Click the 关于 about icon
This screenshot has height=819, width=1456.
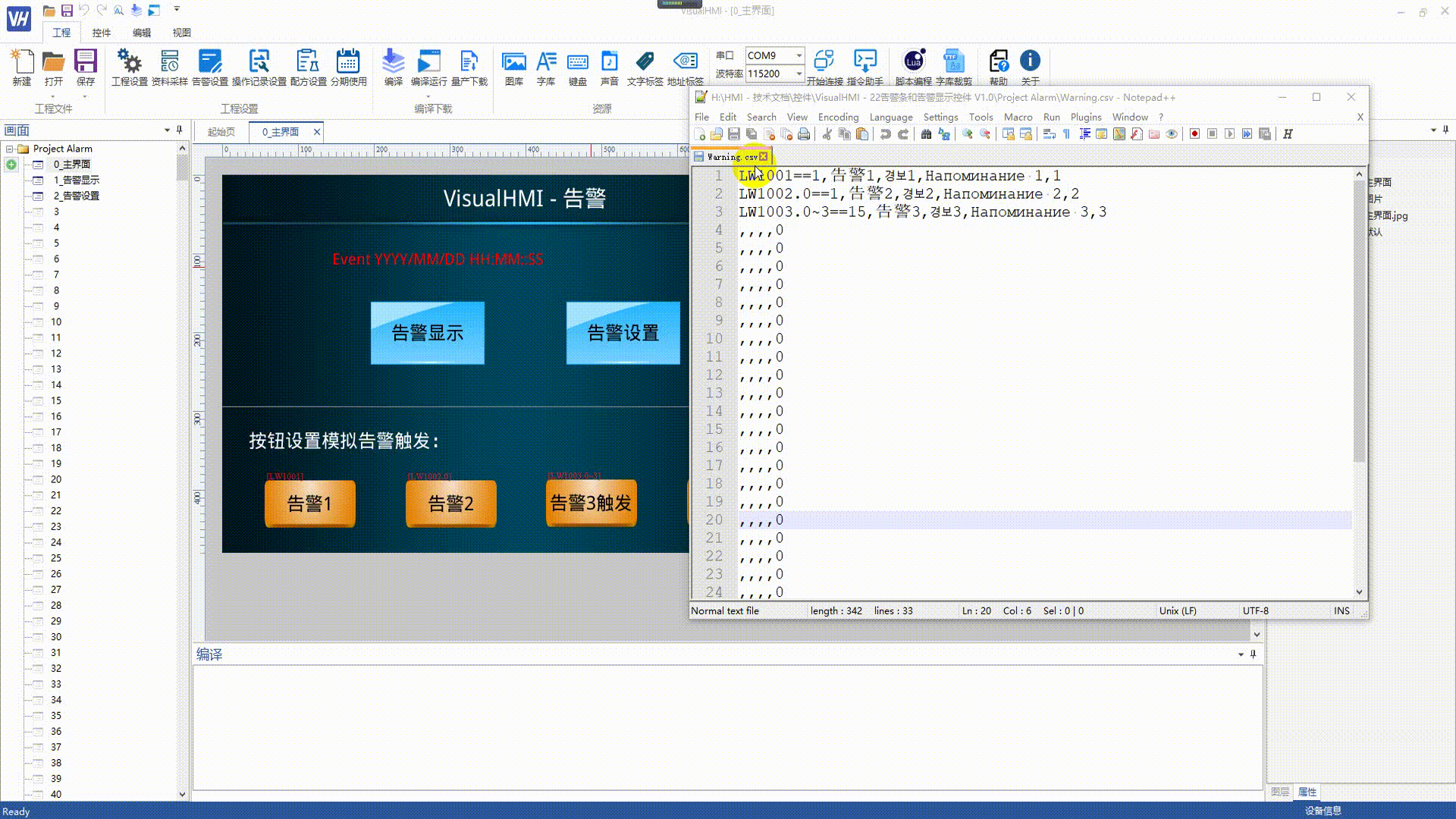[1030, 61]
